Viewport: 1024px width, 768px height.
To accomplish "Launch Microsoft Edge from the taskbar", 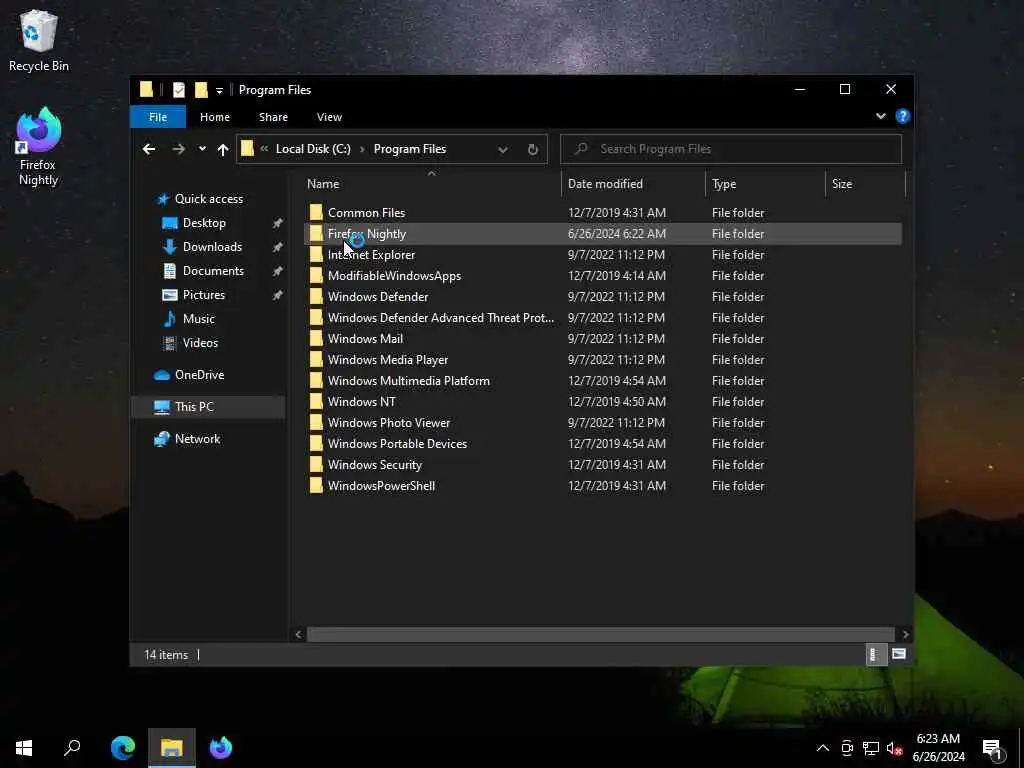I will [123, 748].
